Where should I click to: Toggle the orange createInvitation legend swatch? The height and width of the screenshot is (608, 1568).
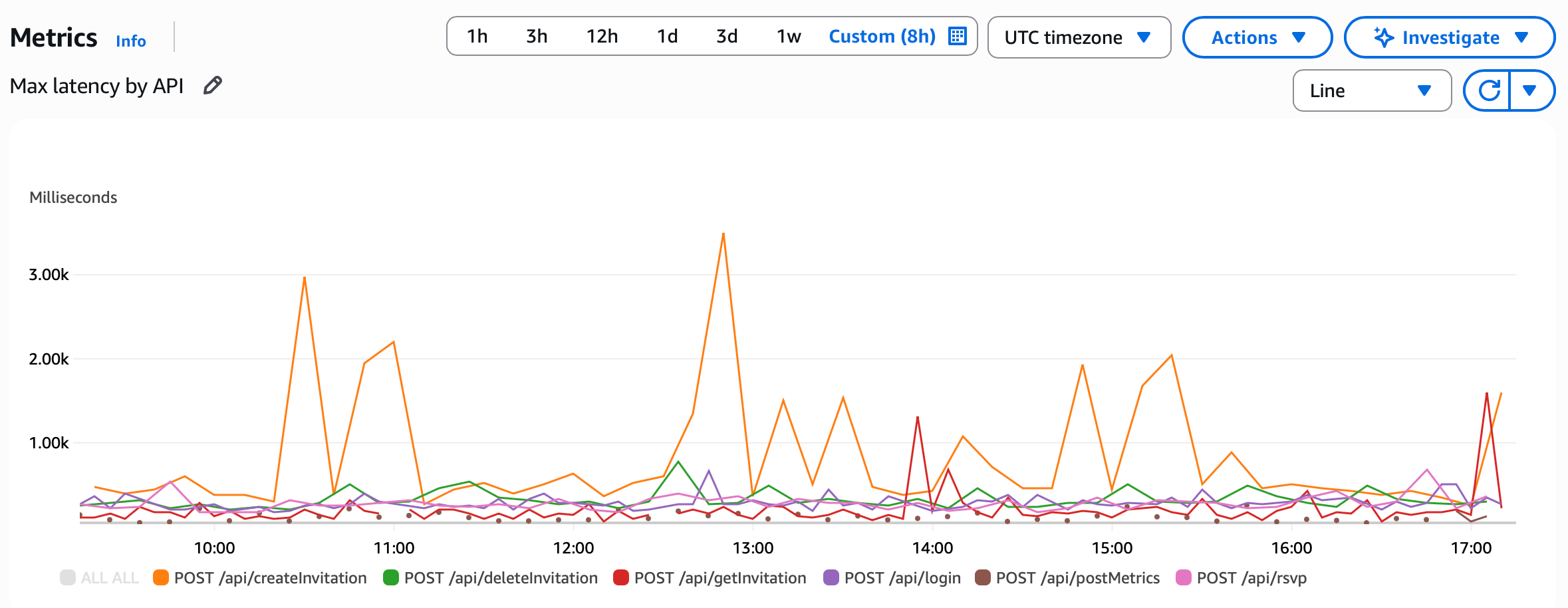(x=161, y=577)
